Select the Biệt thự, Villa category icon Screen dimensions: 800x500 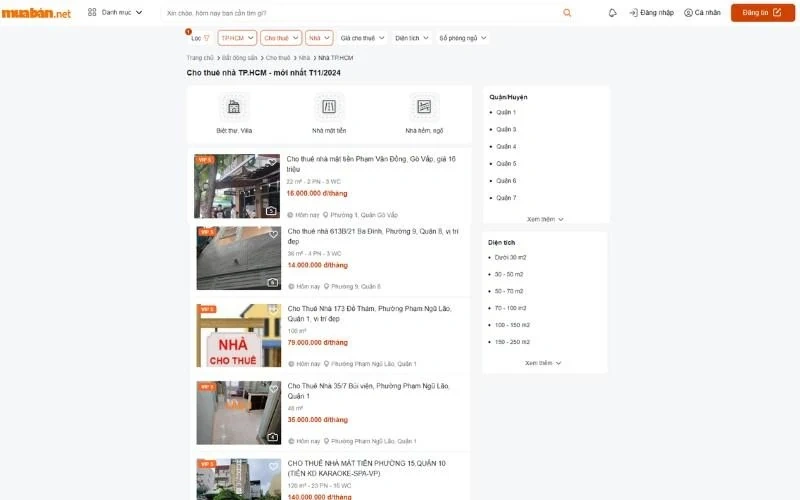tap(233, 107)
